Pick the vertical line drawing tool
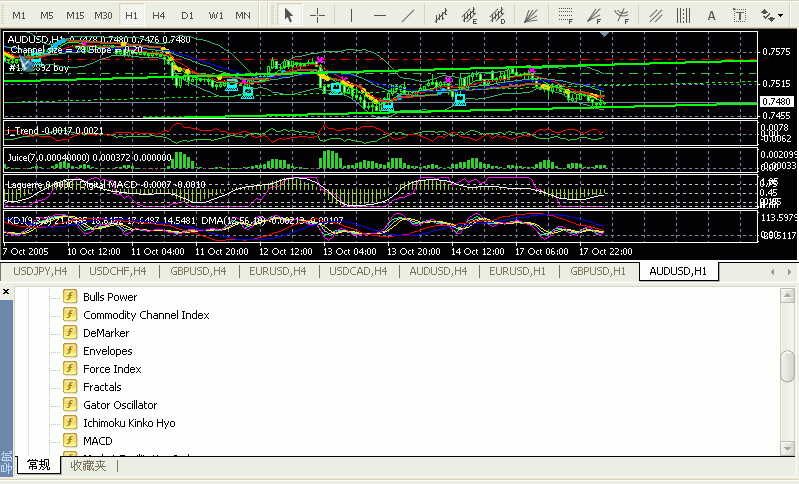799x484 pixels. (x=350, y=15)
